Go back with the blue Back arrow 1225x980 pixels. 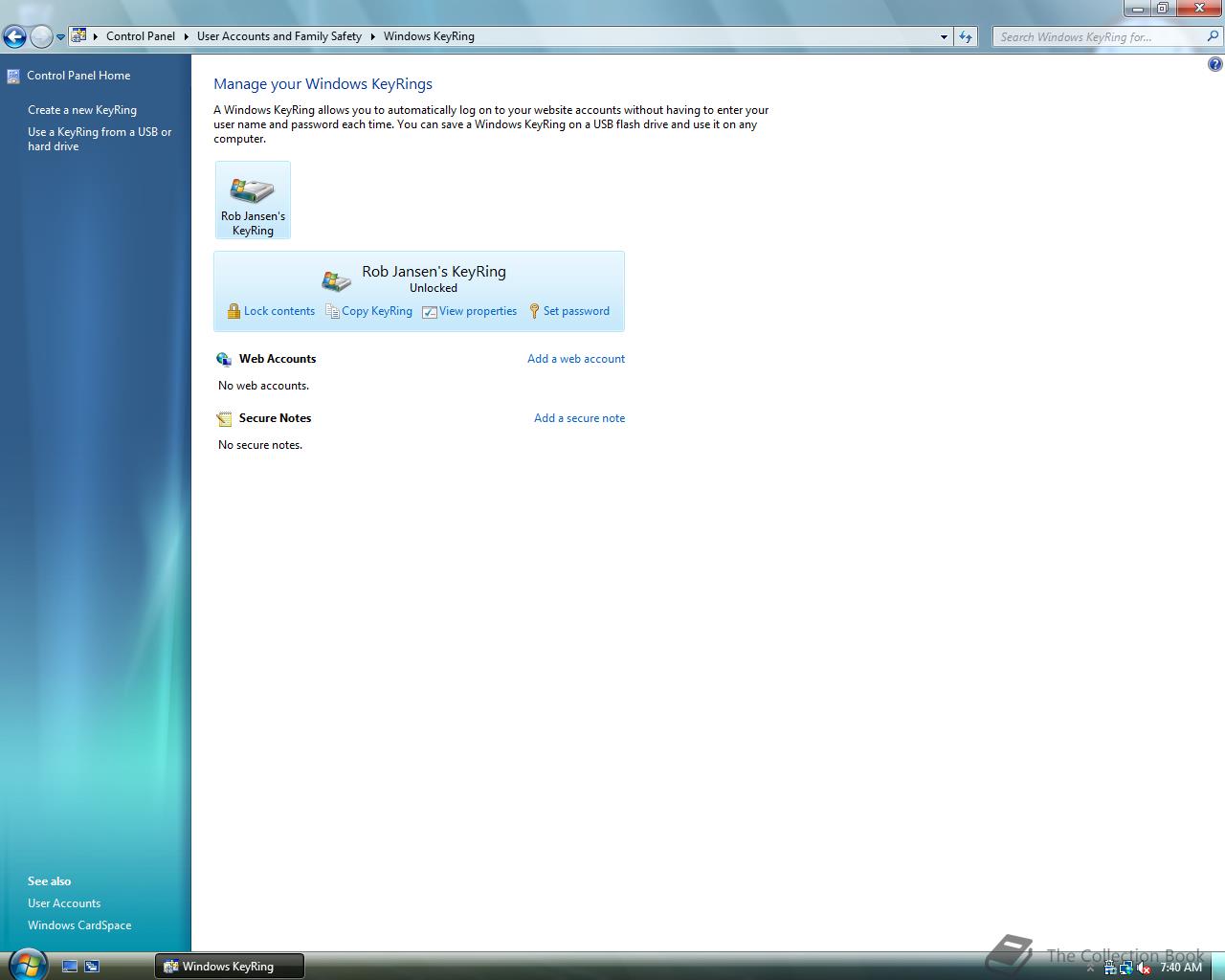point(14,37)
